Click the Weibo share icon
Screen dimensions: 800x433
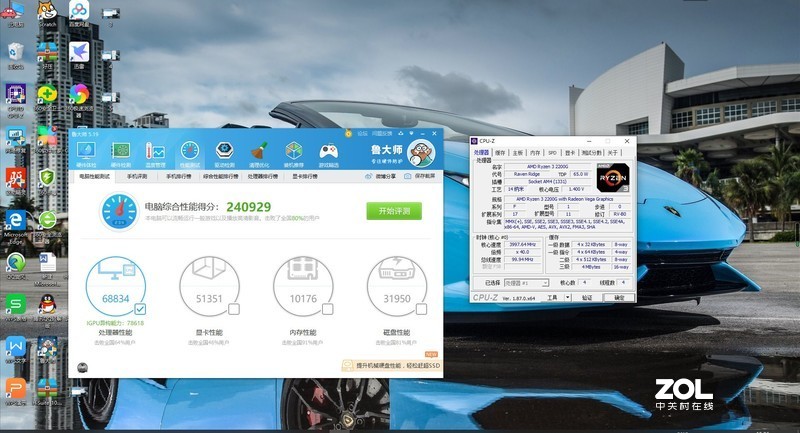point(369,176)
